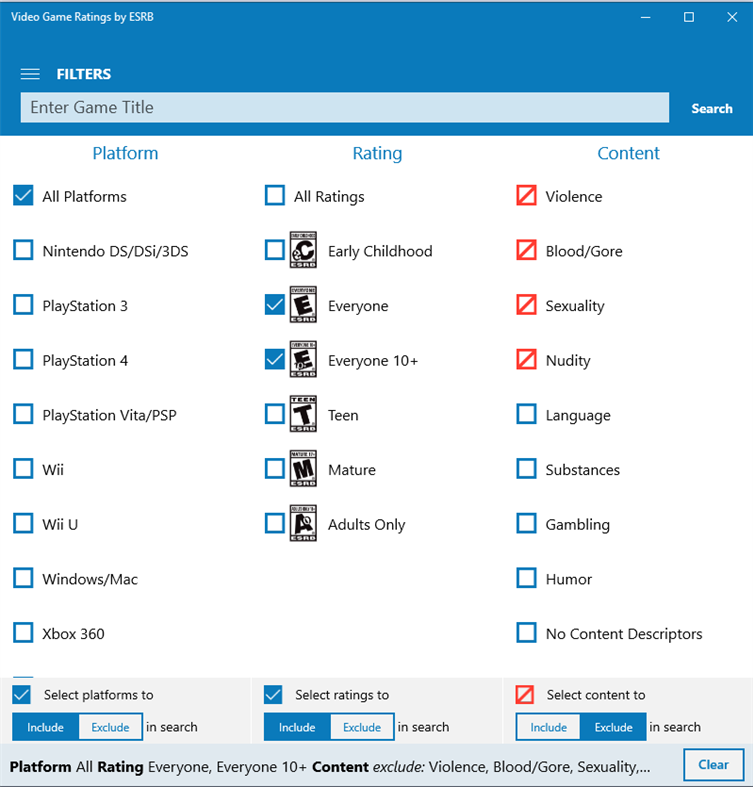This screenshot has width=753, height=787.
Task: Click the Search button
Action: (712, 108)
